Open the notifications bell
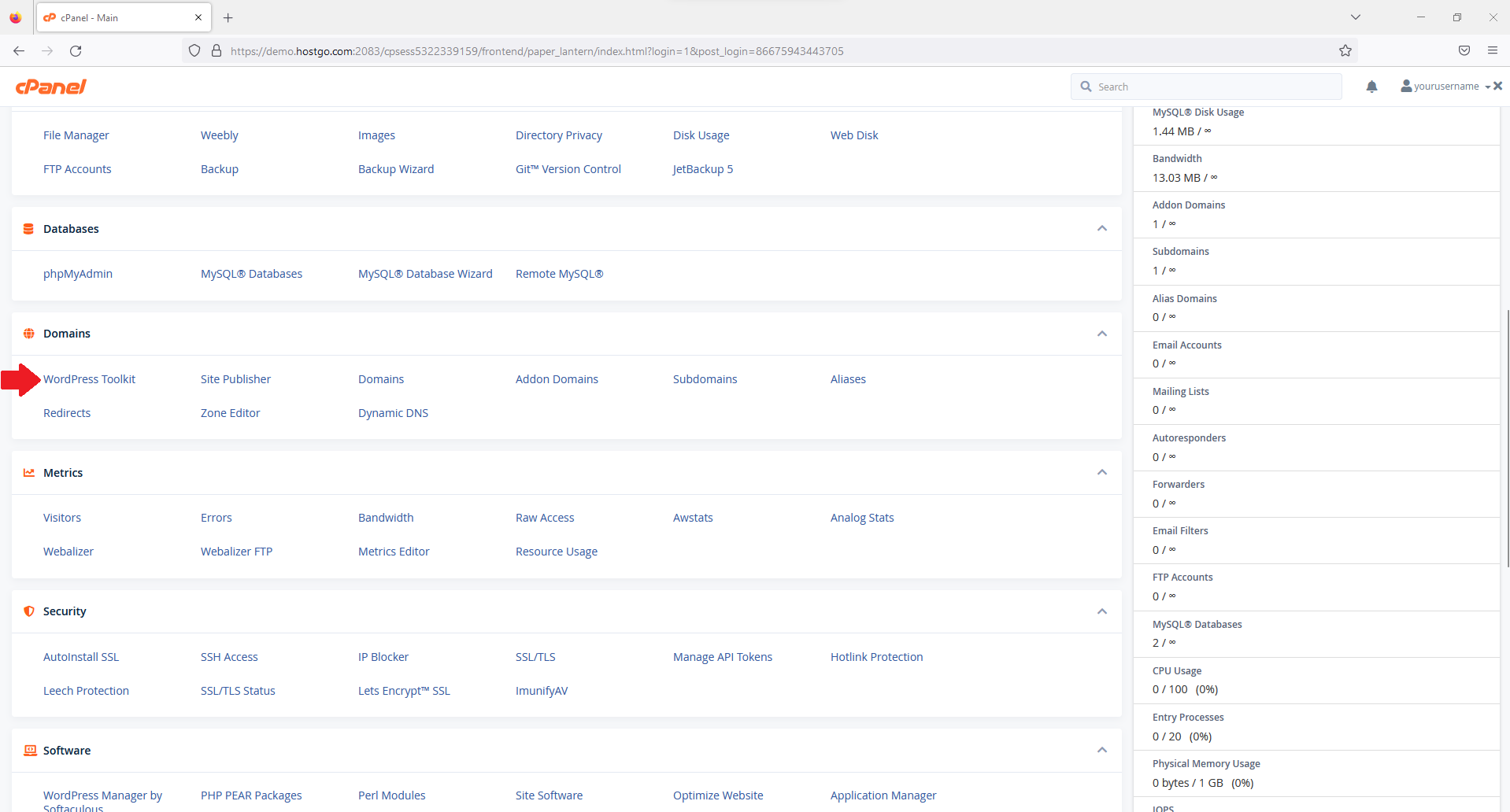 (x=1371, y=87)
